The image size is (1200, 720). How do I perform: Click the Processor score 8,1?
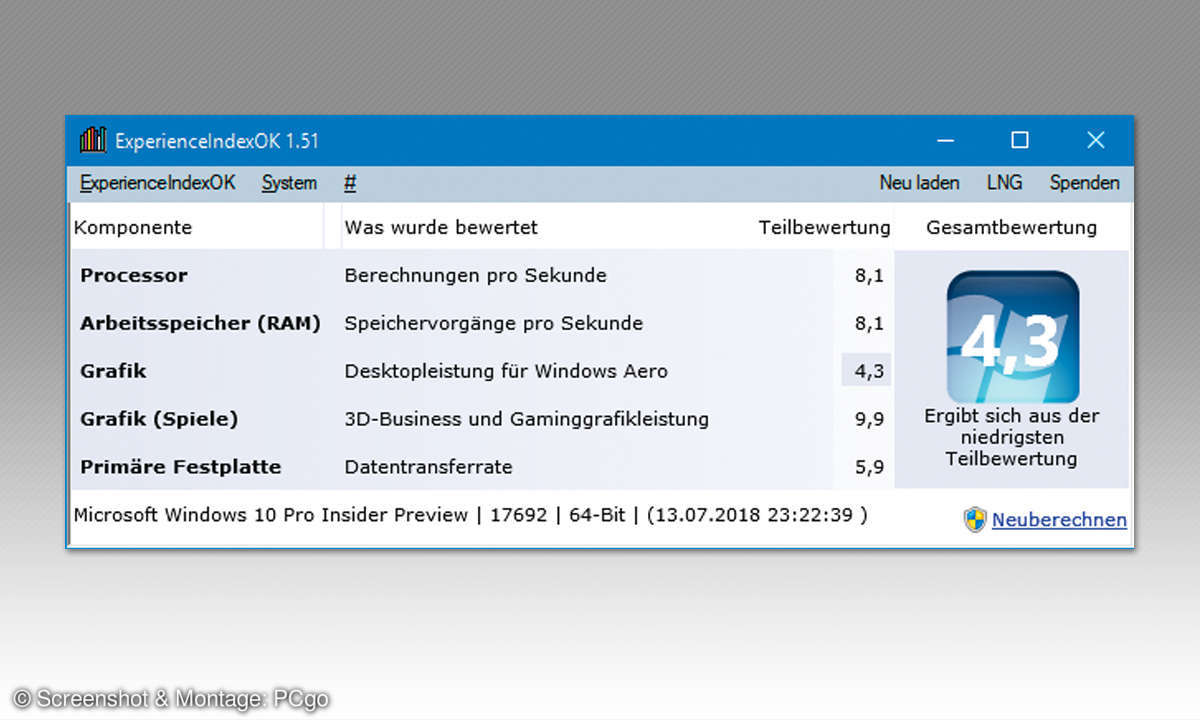(x=869, y=275)
